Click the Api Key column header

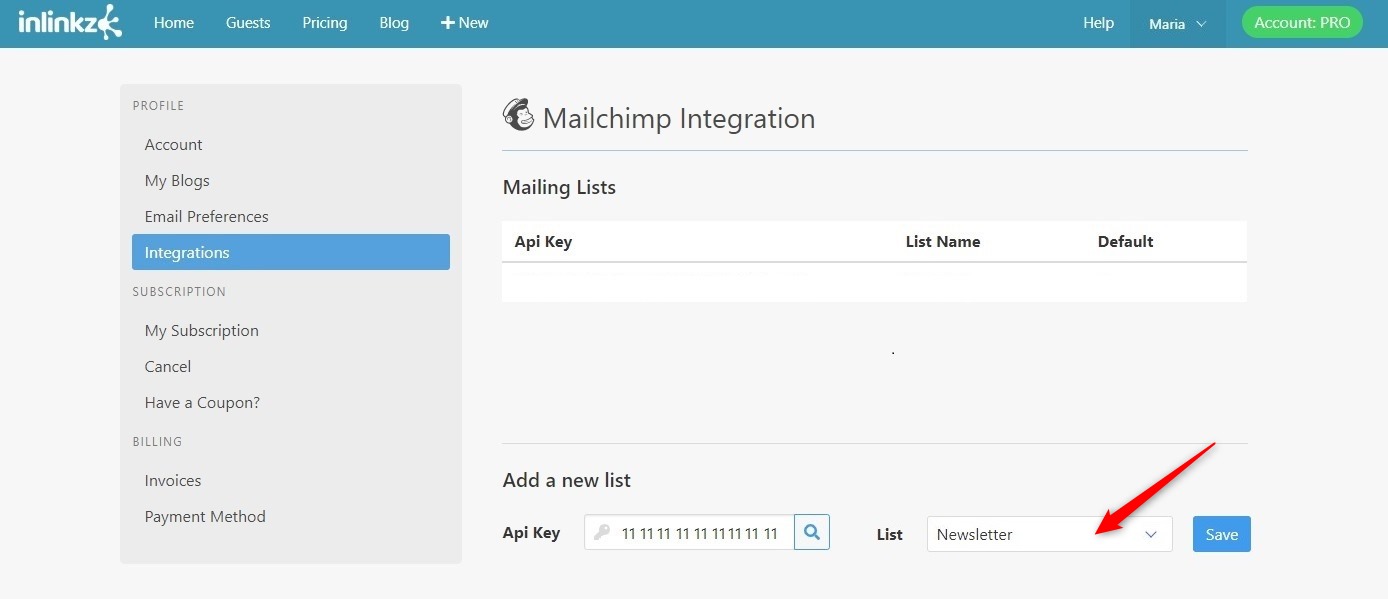click(543, 242)
